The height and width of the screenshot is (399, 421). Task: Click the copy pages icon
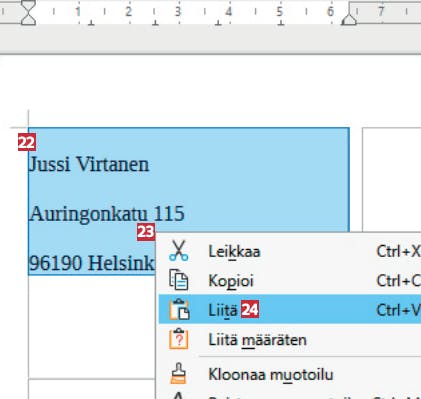(x=179, y=280)
